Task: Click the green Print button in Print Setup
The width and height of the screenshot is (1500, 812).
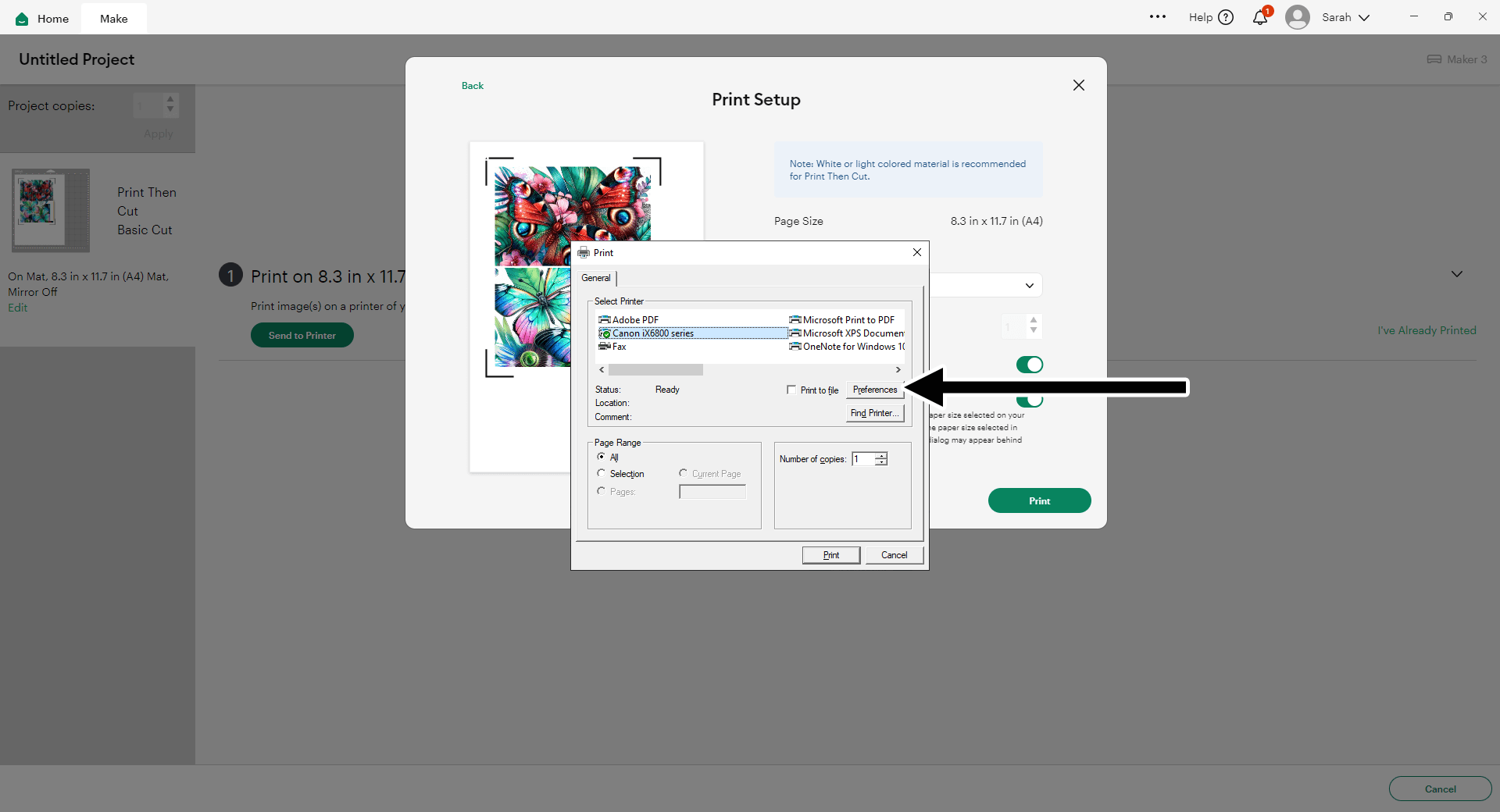Action: [1040, 500]
